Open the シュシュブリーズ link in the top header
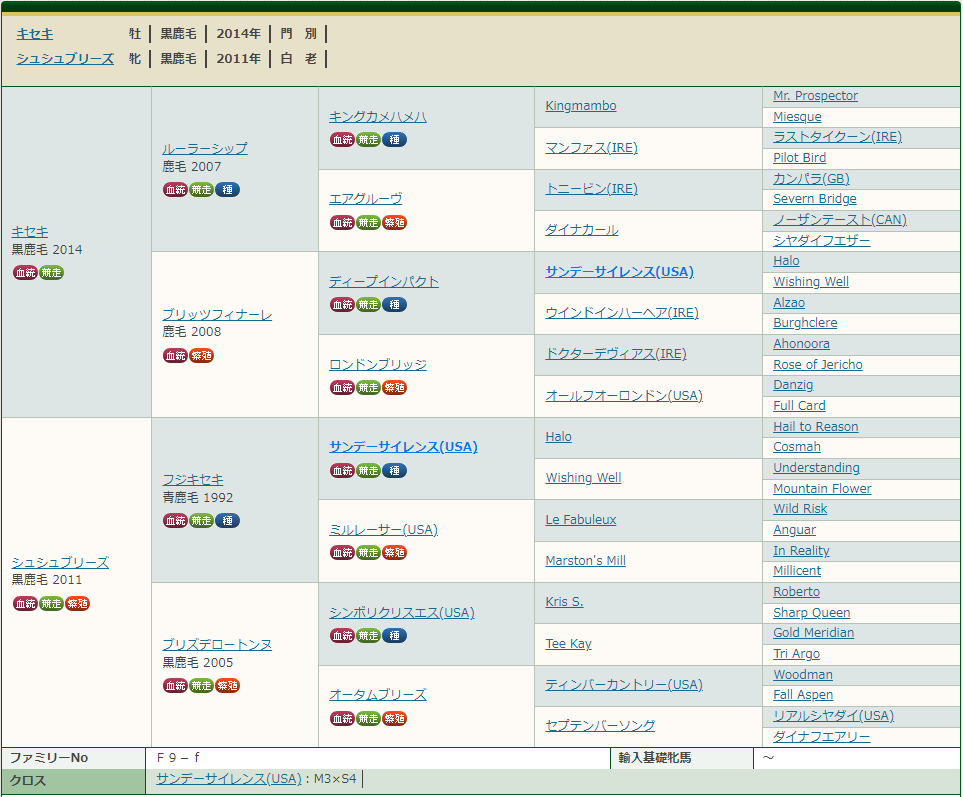 (x=65, y=59)
